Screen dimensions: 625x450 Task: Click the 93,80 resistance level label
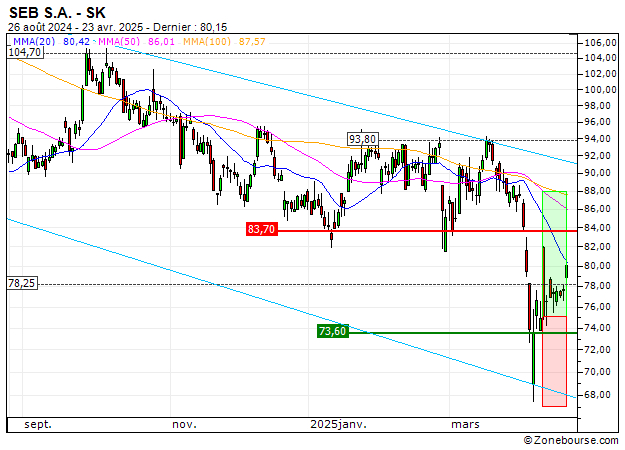tap(362, 139)
